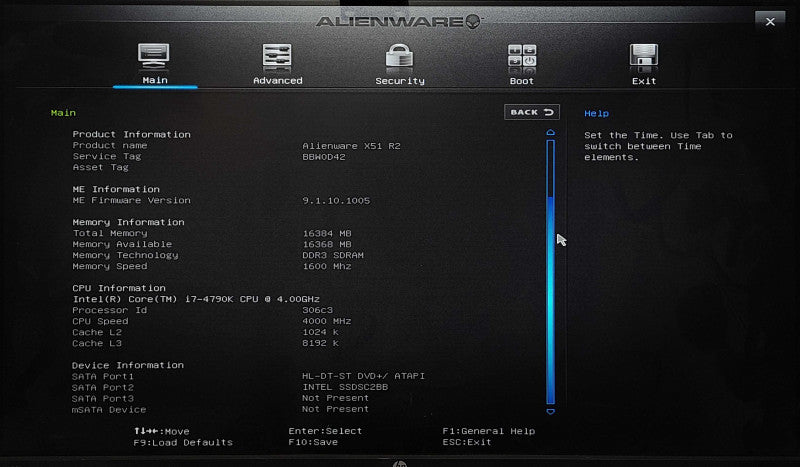Click F9:Load Defaults hint
This screenshot has height=467, width=800.
pyautogui.click(x=183, y=443)
